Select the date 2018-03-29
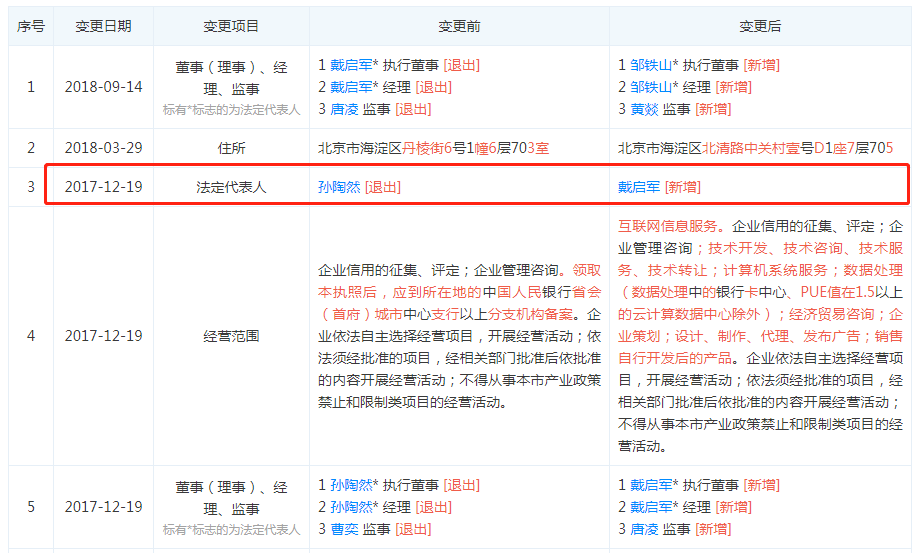 click(x=103, y=148)
